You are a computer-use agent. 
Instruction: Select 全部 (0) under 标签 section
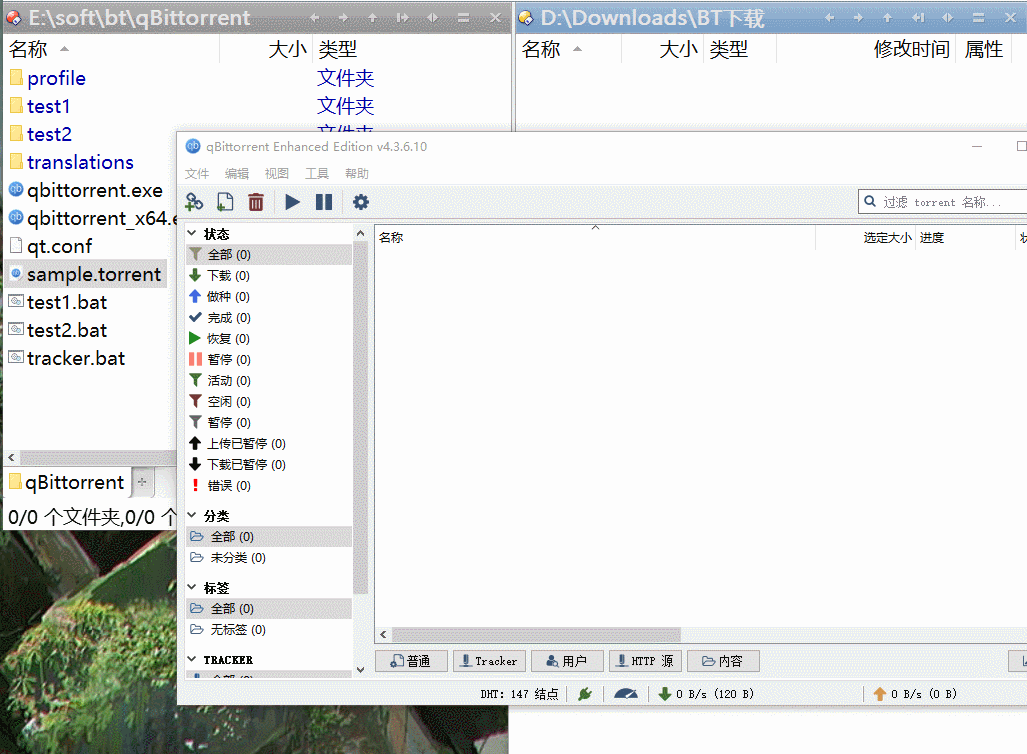[x=269, y=609]
